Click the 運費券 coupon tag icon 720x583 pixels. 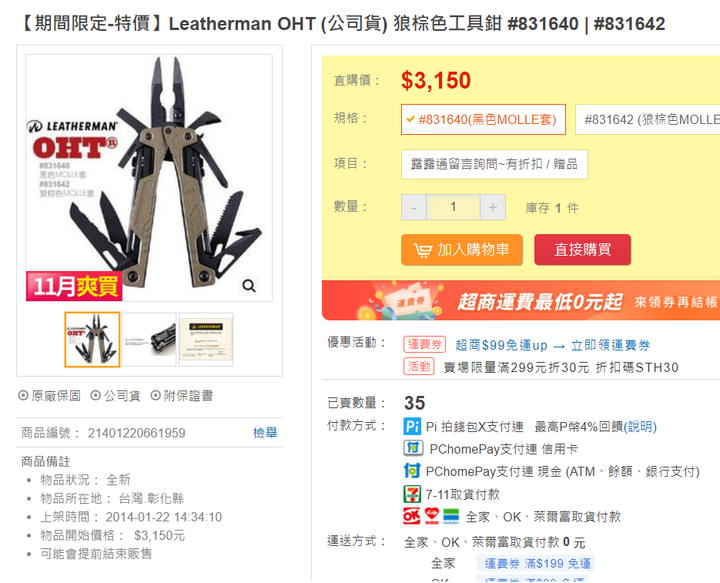pyautogui.click(x=424, y=344)
